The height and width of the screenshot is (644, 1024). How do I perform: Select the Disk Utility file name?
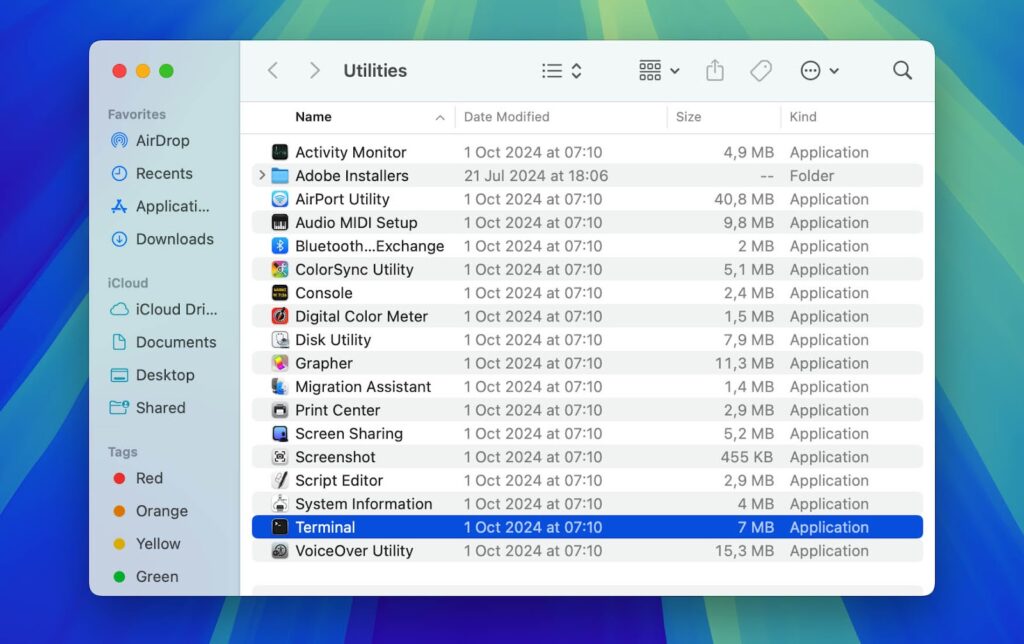point(333,340)
